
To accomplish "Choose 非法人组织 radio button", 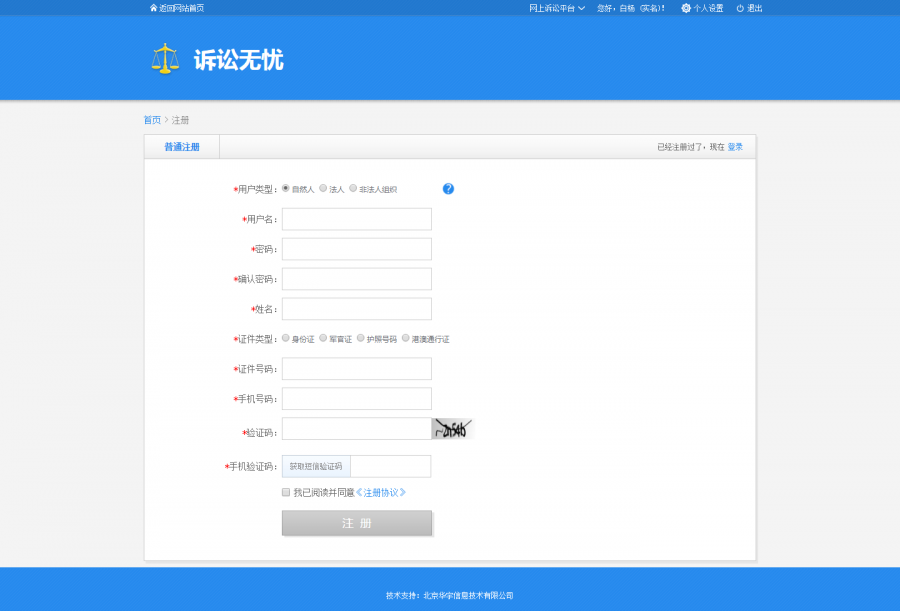I will coord(353,188).
